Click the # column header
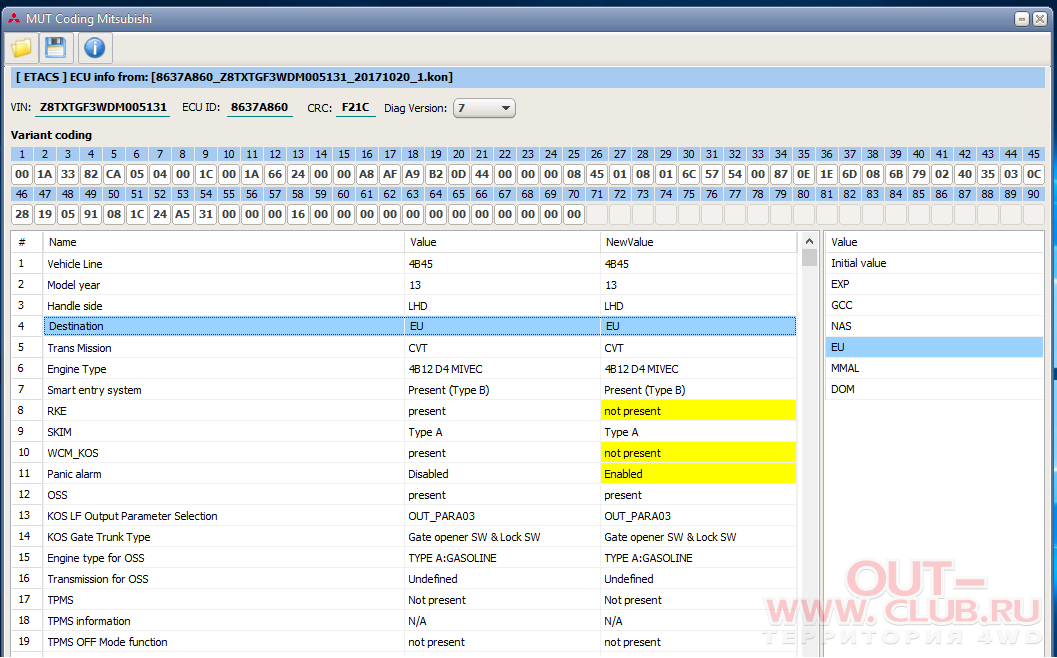Screen dimensions: 1057x658 (27, 242)
